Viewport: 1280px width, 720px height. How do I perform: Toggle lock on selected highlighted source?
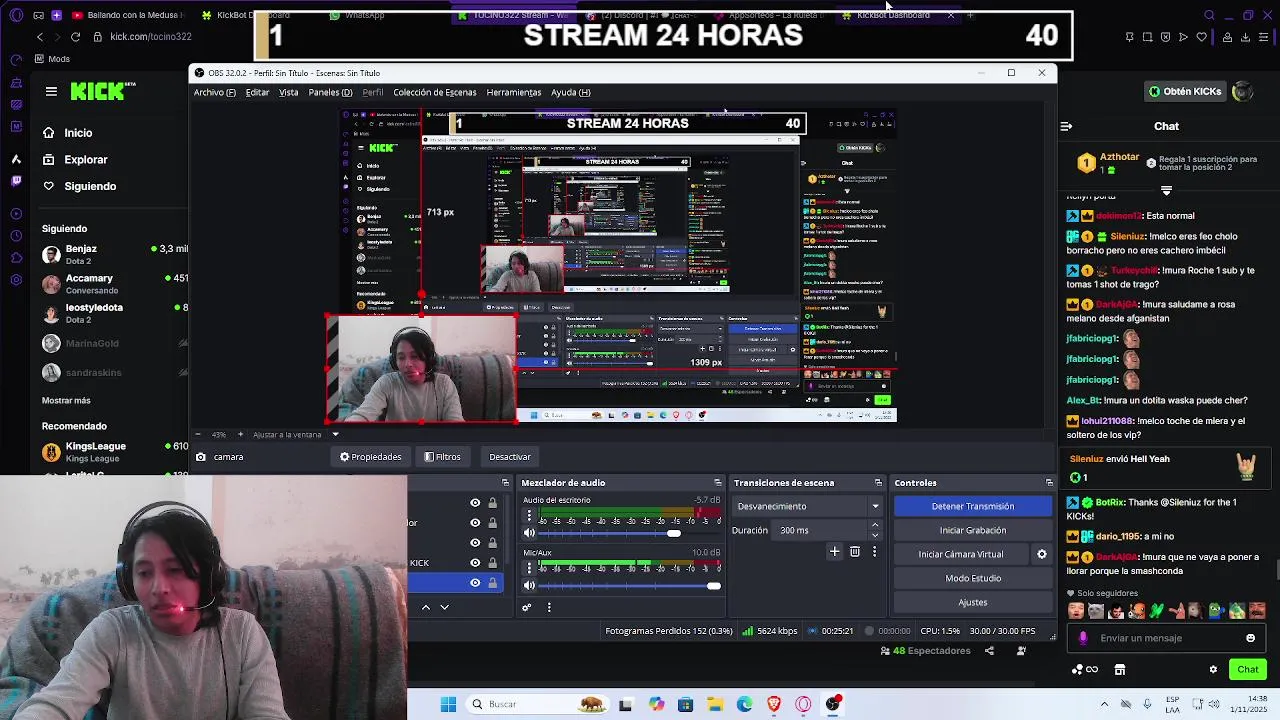492,583
